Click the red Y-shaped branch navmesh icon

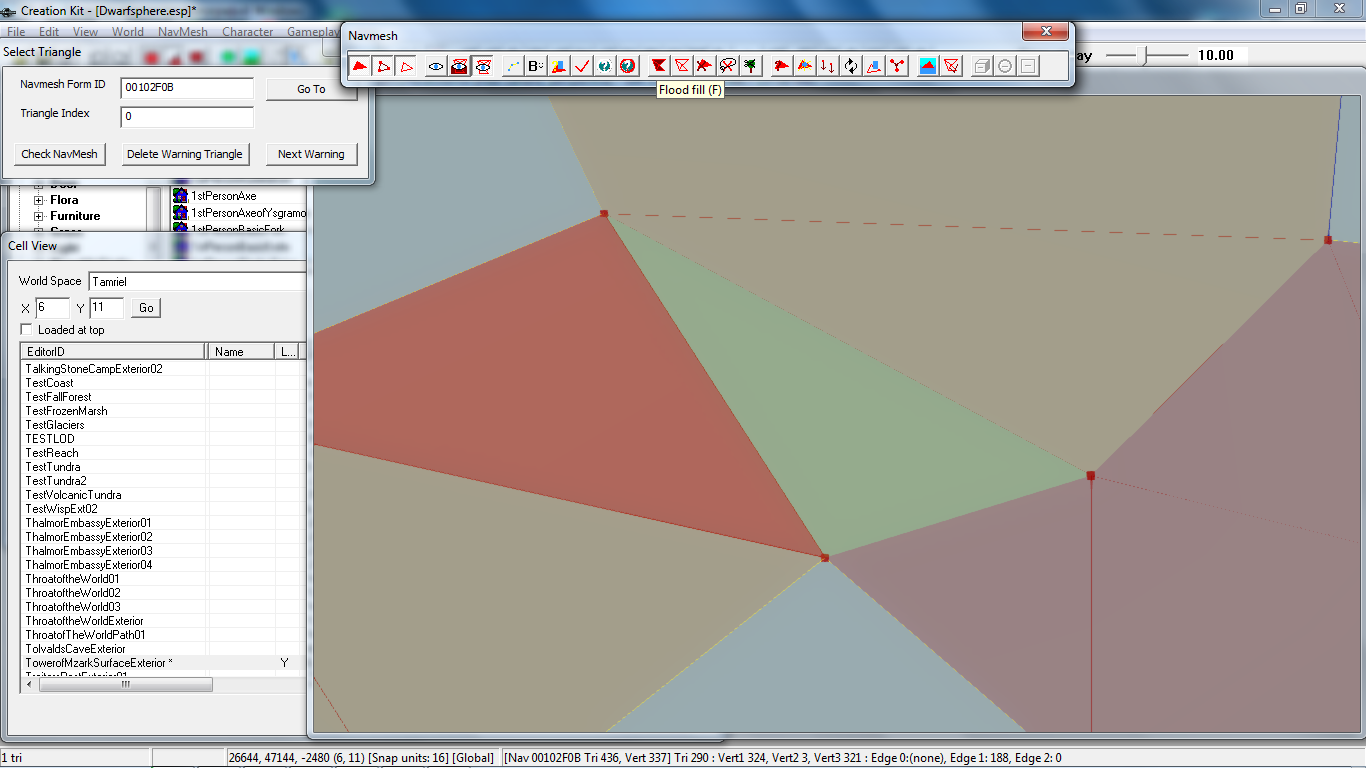point(897,66)
